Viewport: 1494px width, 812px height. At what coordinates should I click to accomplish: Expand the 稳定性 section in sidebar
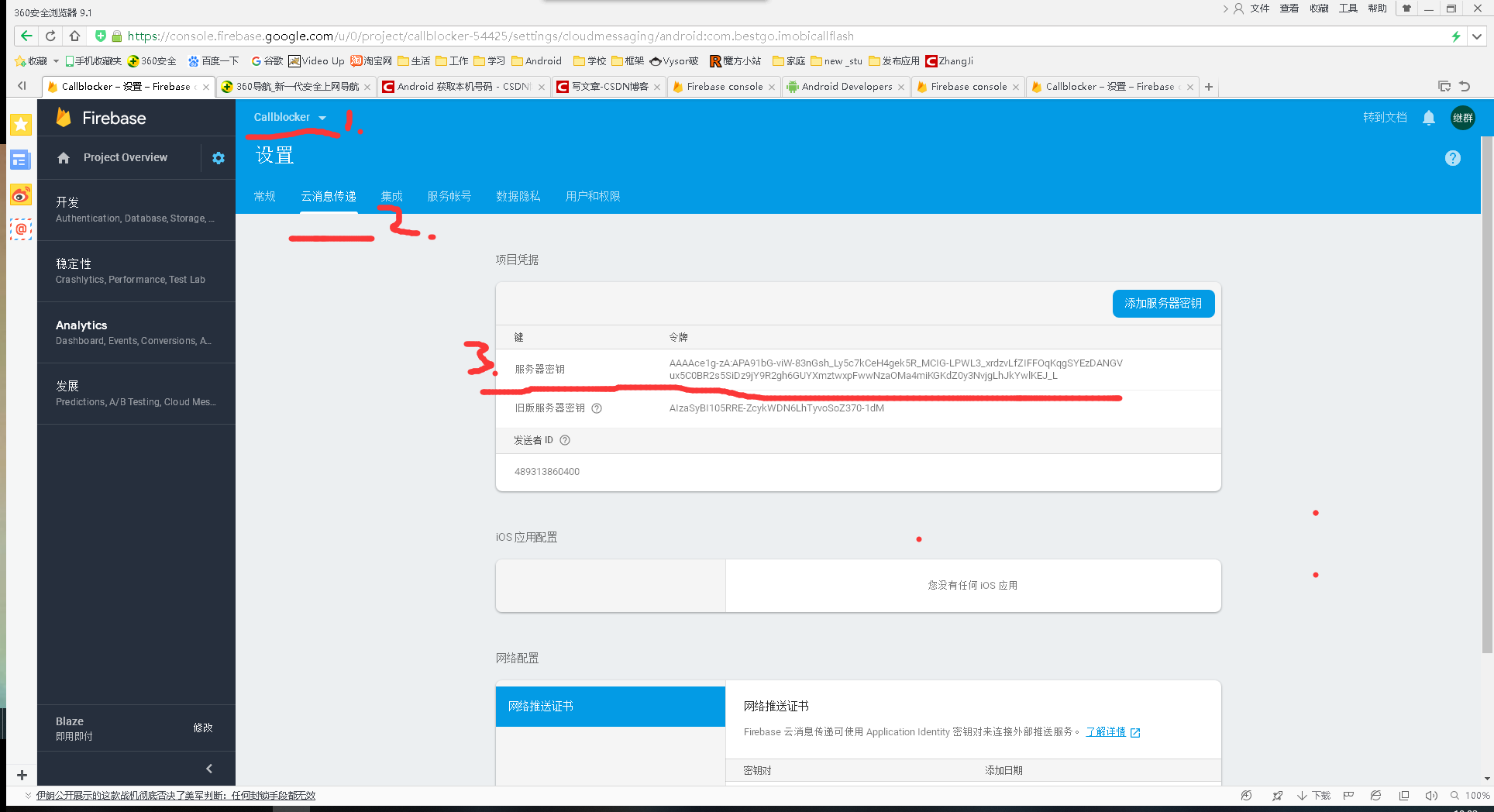click(x=136, y=271)
